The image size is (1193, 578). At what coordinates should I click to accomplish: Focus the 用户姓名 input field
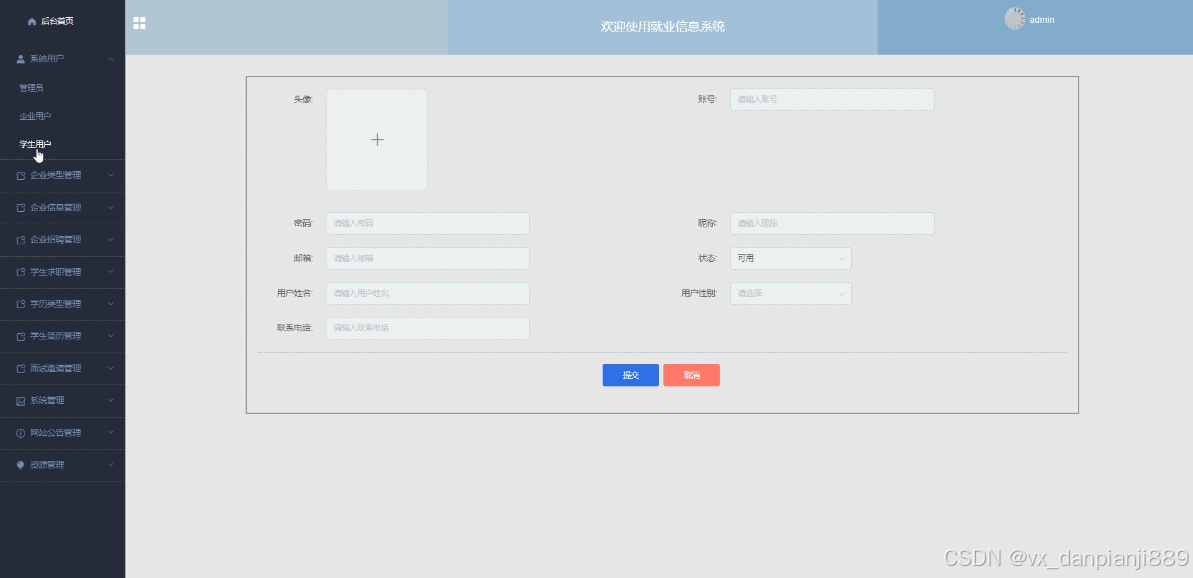point(428,294)
